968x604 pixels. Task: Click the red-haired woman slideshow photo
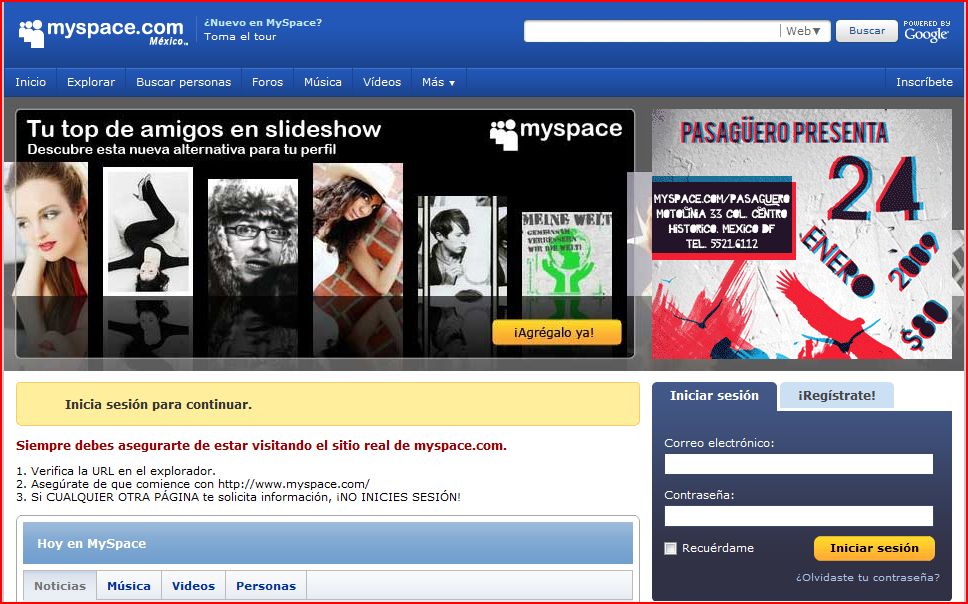pyautogui.click(x=46, y=230)
